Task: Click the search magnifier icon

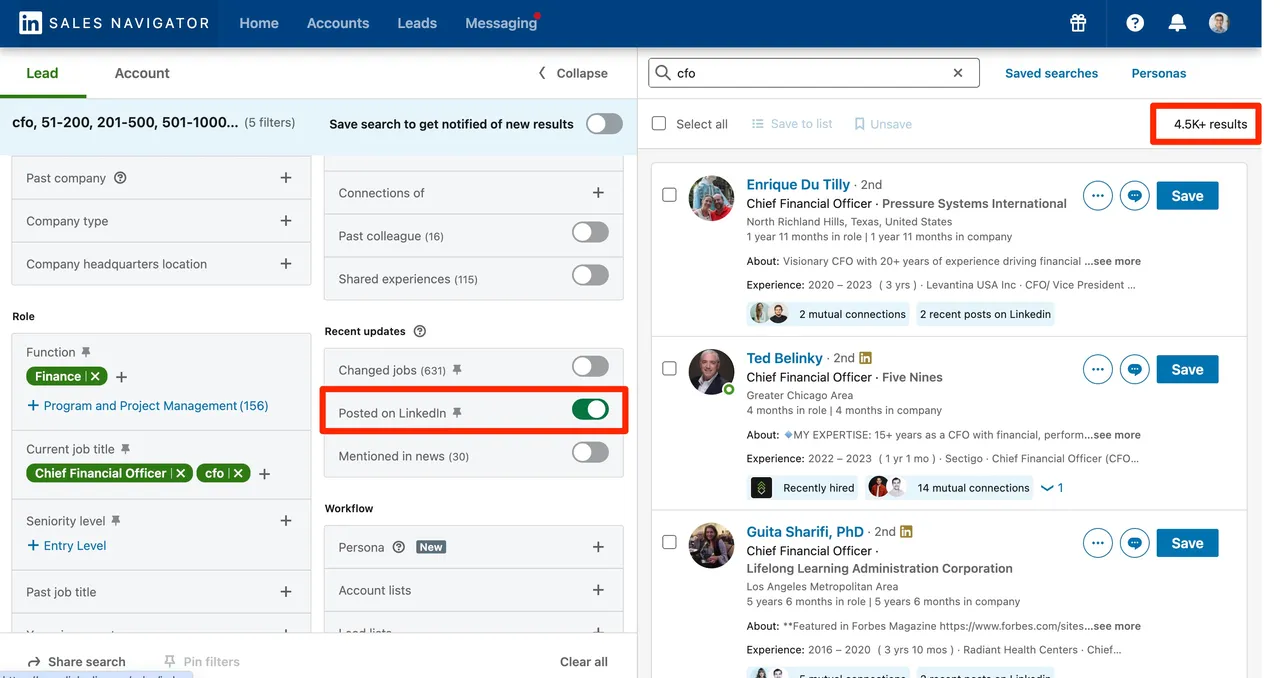Action: 662,73
